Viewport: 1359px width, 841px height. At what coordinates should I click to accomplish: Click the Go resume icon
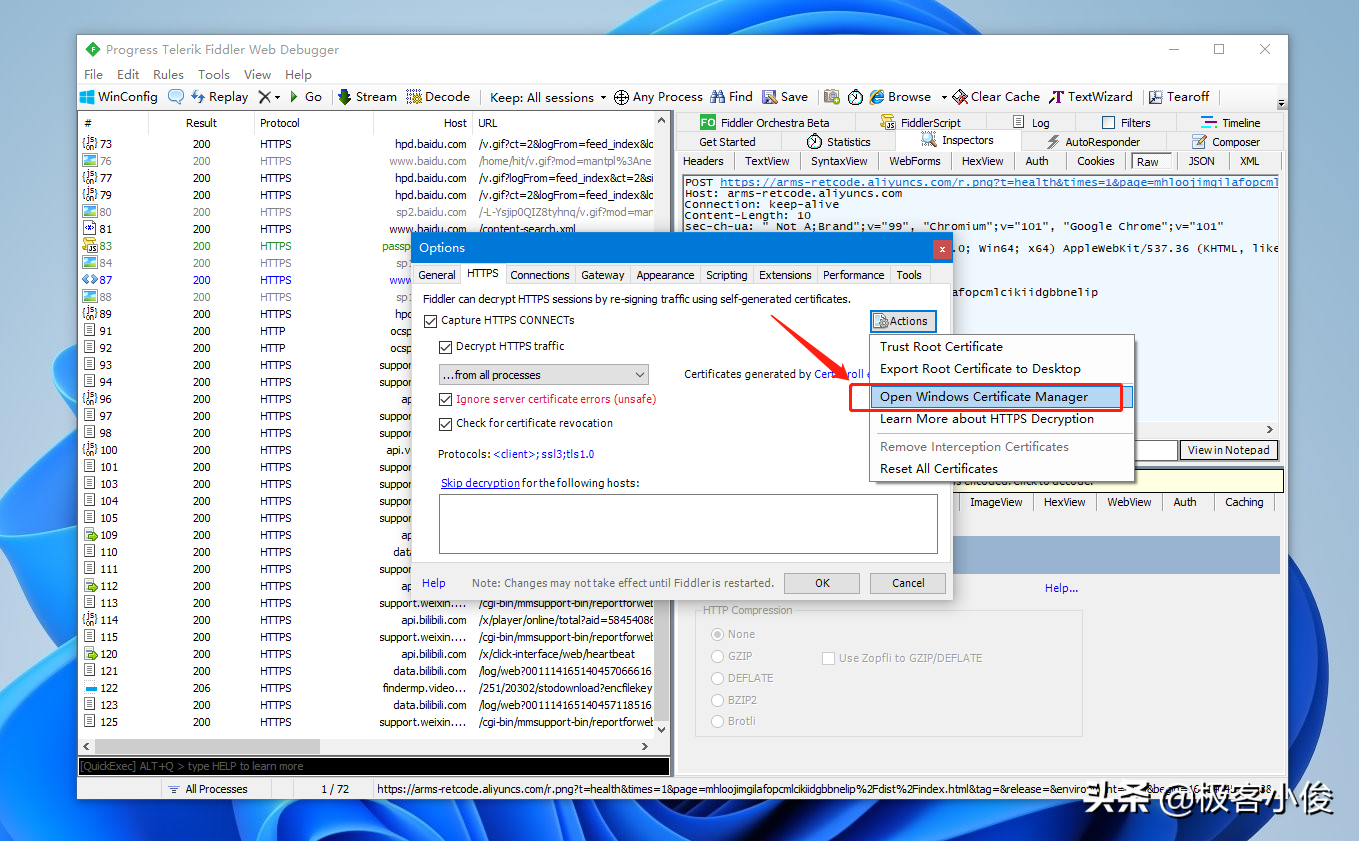click(x=294, y=97)
